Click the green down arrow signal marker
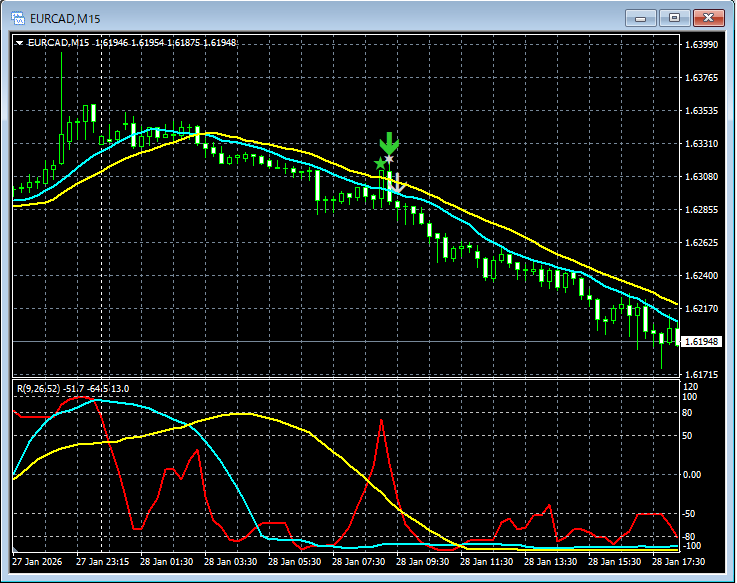 [x=389, y=143]
